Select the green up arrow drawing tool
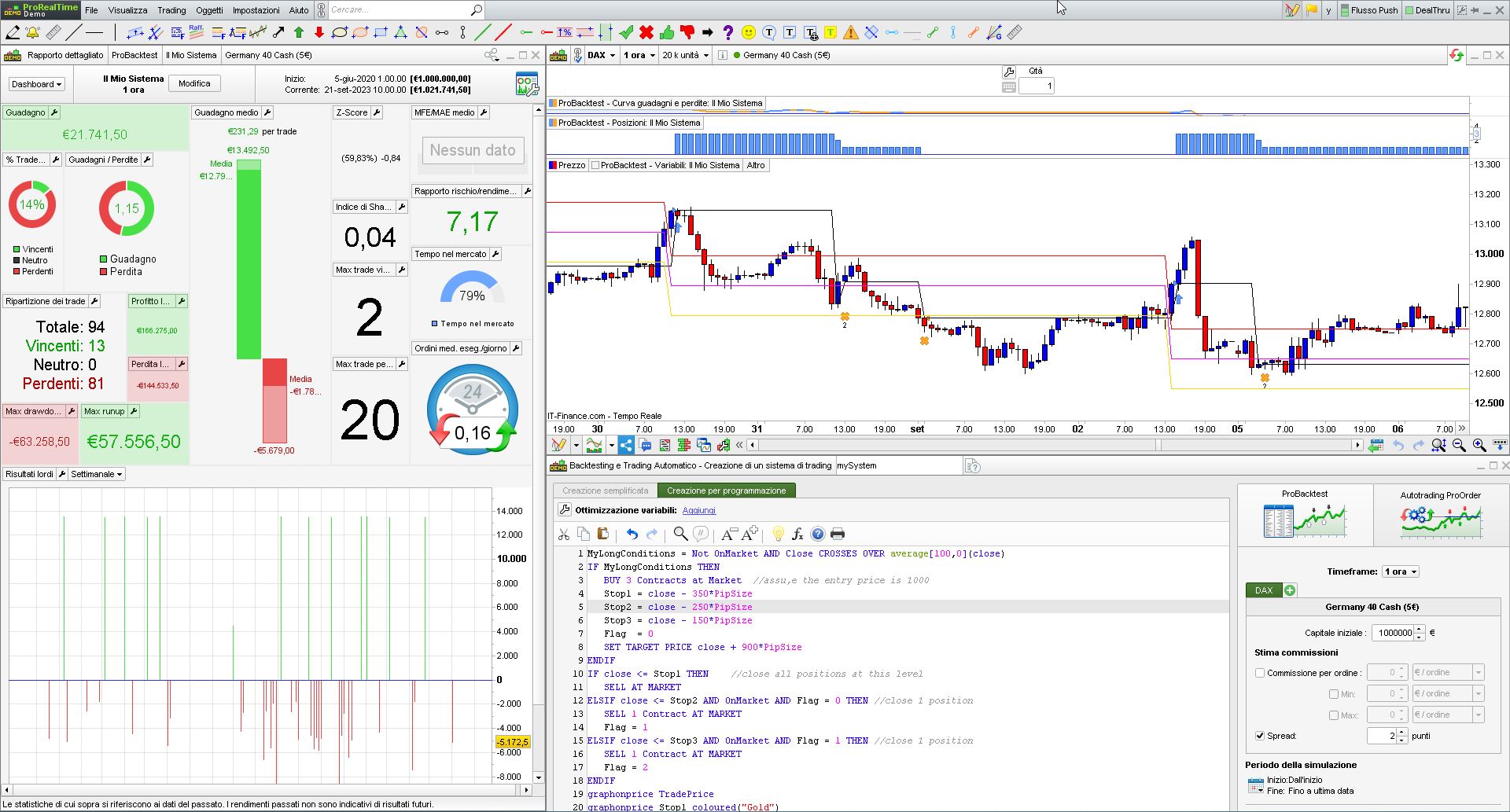Viewport: 1510px width, 812px height. (299, 32)
